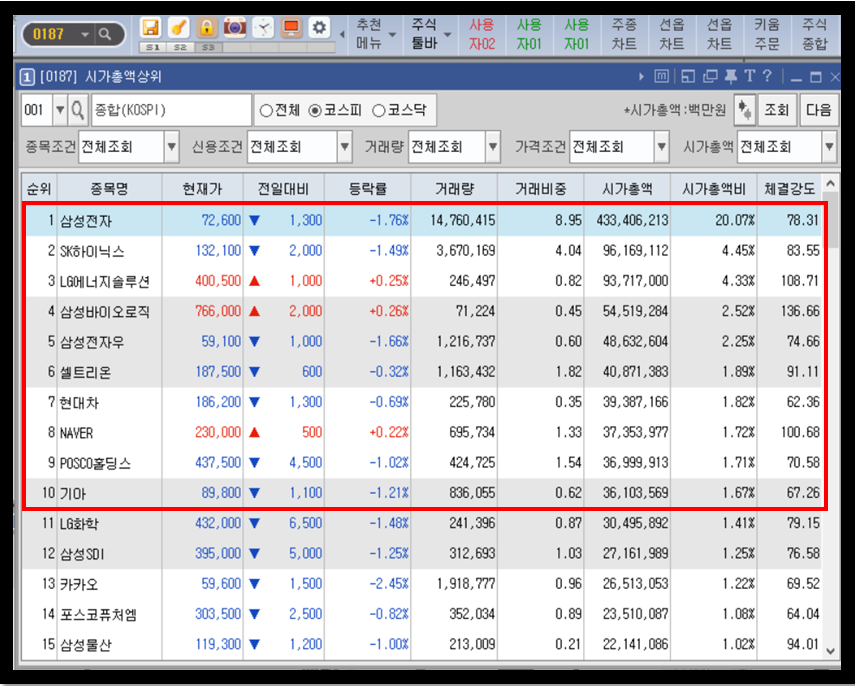Select the 코스닥 radio button
The width and height of the screenshot is (855, 686).
(x=379, y=111)
